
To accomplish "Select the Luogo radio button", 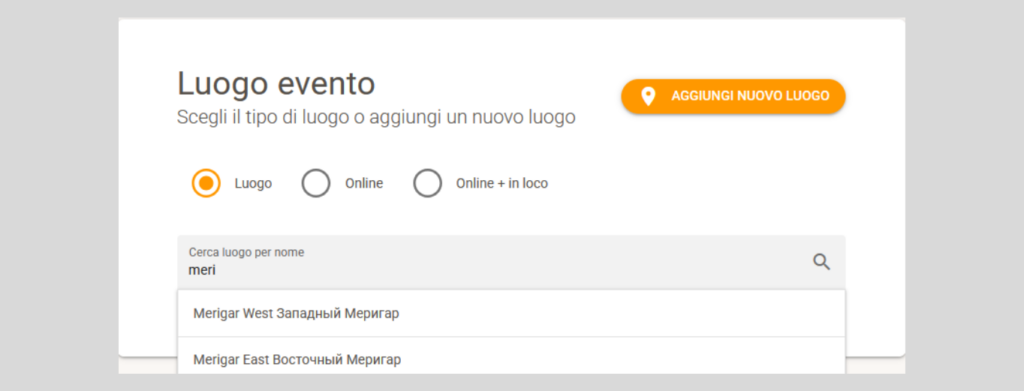I will point(206,183).
